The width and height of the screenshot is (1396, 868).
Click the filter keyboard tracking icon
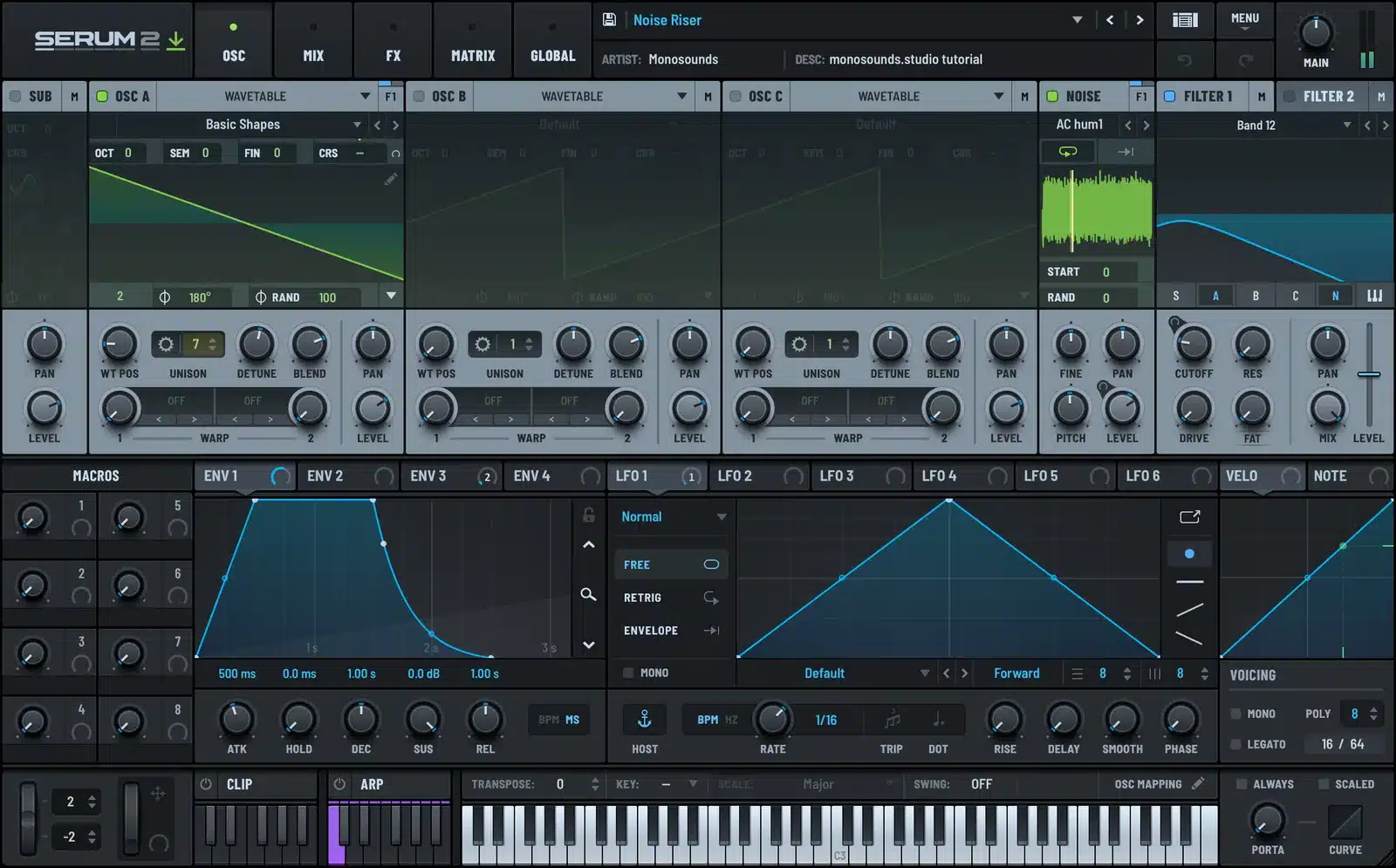point(1375,296)
